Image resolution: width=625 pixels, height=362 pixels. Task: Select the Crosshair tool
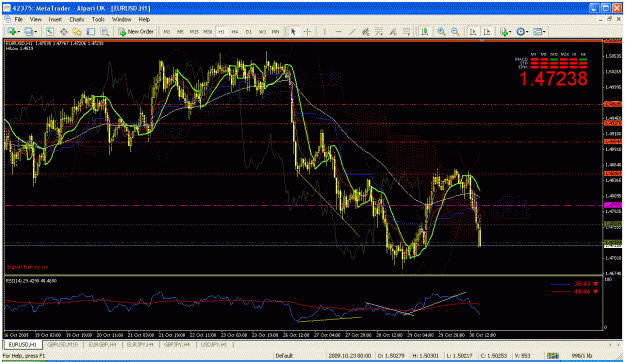(307, 31)
